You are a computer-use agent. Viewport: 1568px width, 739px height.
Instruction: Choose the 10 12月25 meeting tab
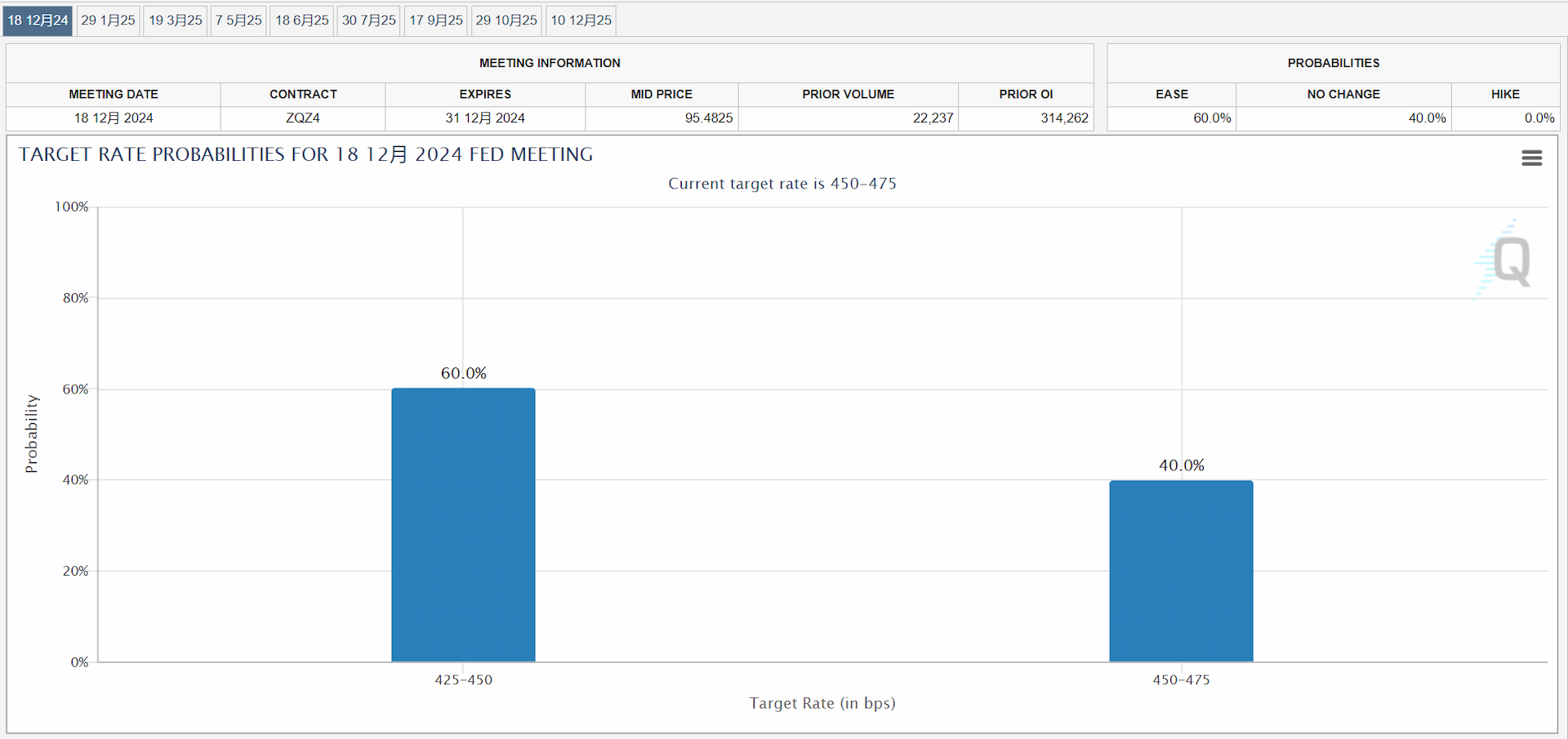pos(581,20)
